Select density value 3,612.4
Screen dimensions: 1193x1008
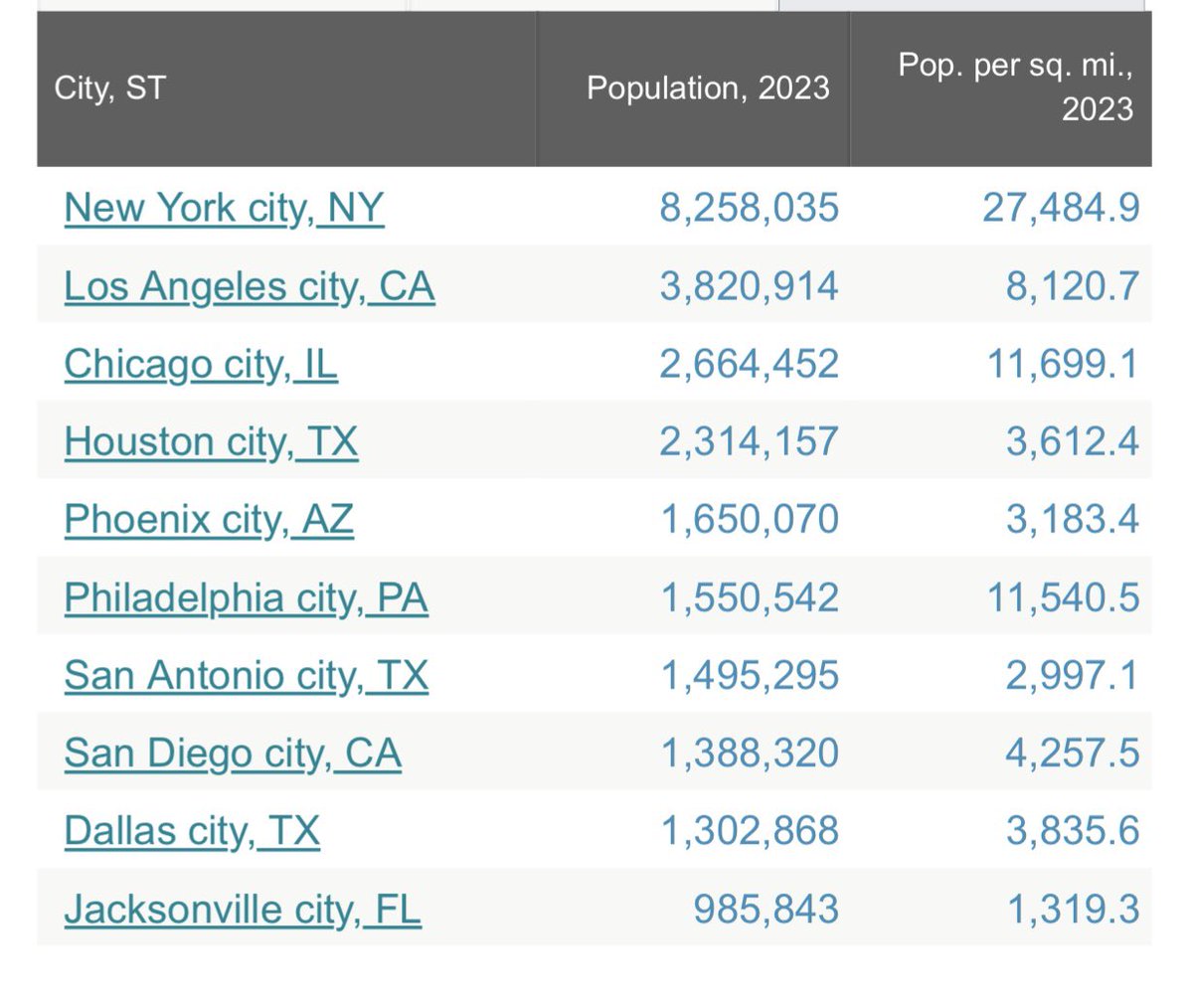pyautogui.click(x=1073, y=441)
